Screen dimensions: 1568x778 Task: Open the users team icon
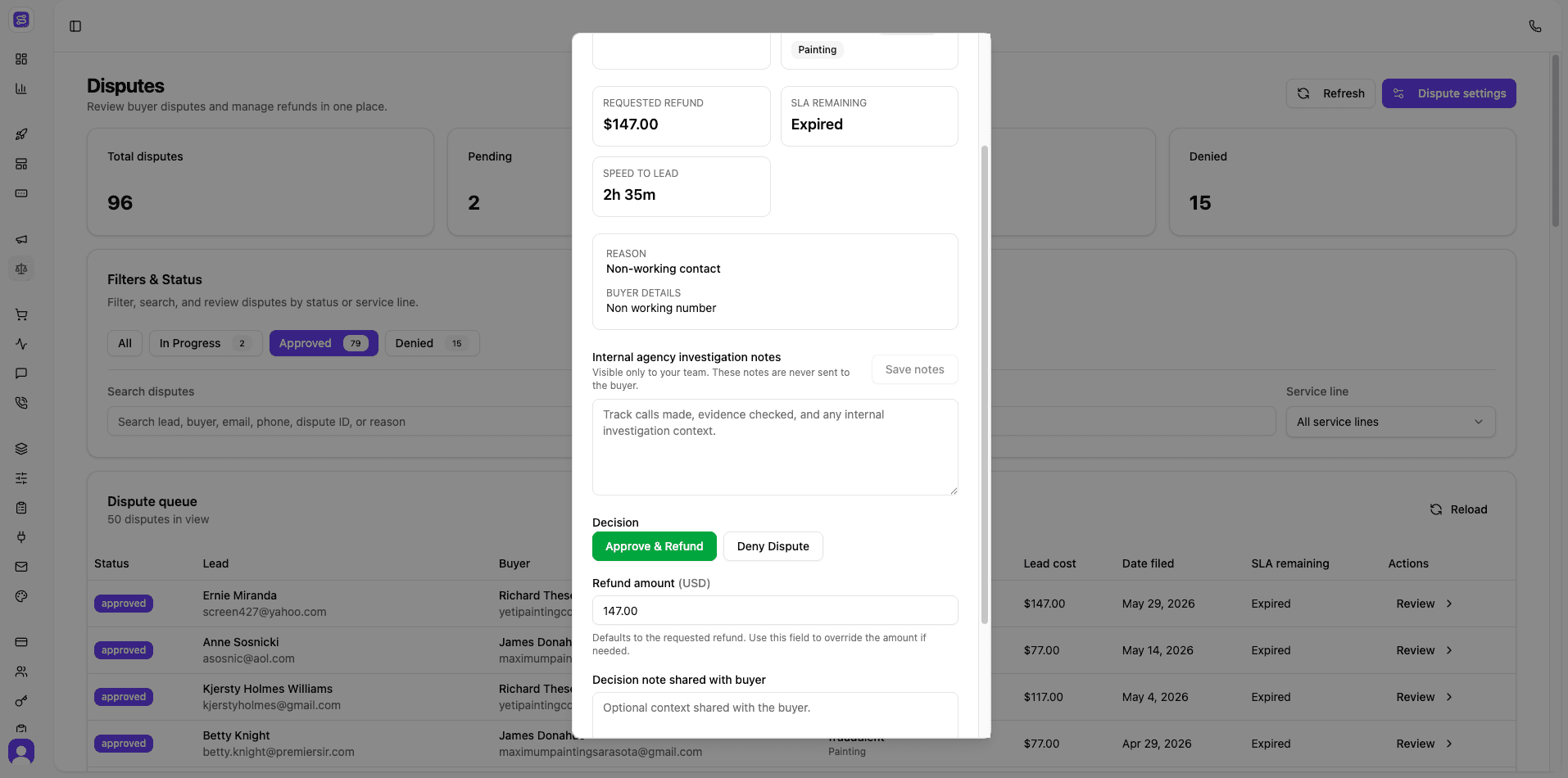(x=21, y=672)
